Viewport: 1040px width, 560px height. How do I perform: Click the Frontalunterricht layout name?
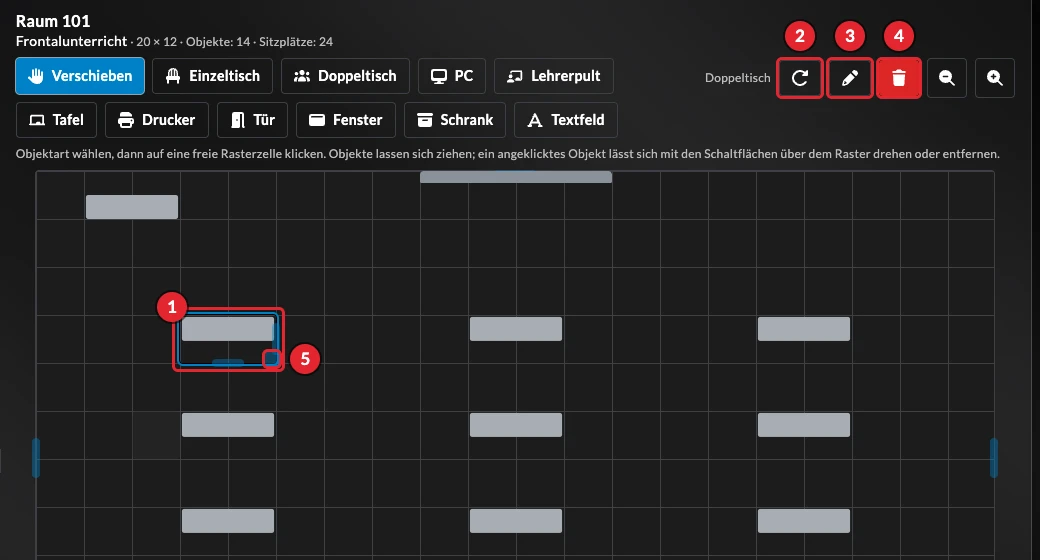click(72, 41)
